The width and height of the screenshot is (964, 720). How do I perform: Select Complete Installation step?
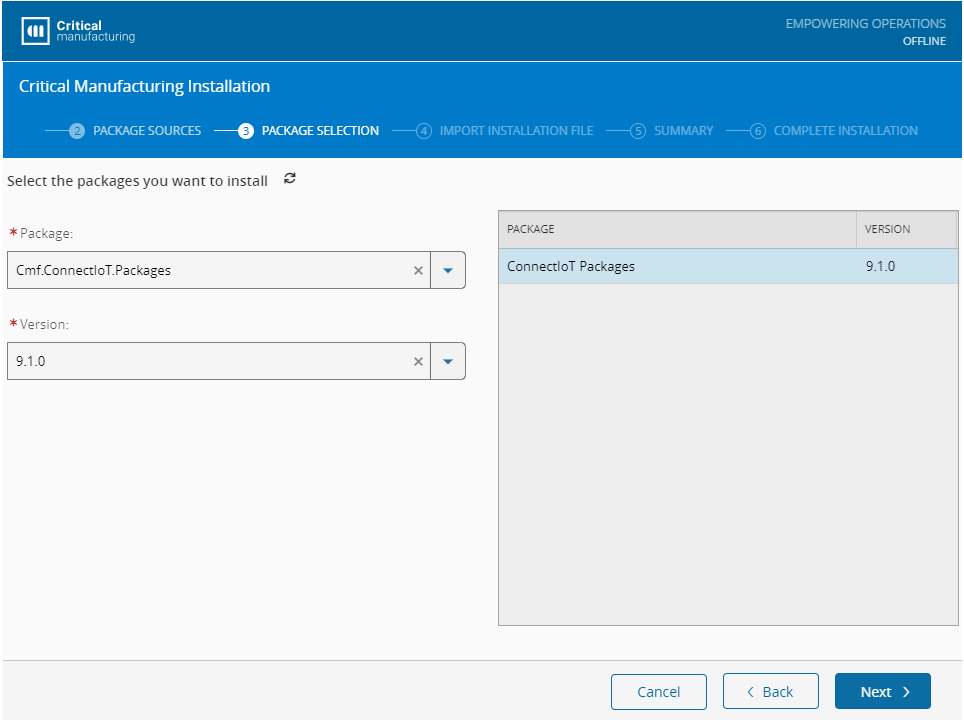pyautogui.click(x=845, y=131)
